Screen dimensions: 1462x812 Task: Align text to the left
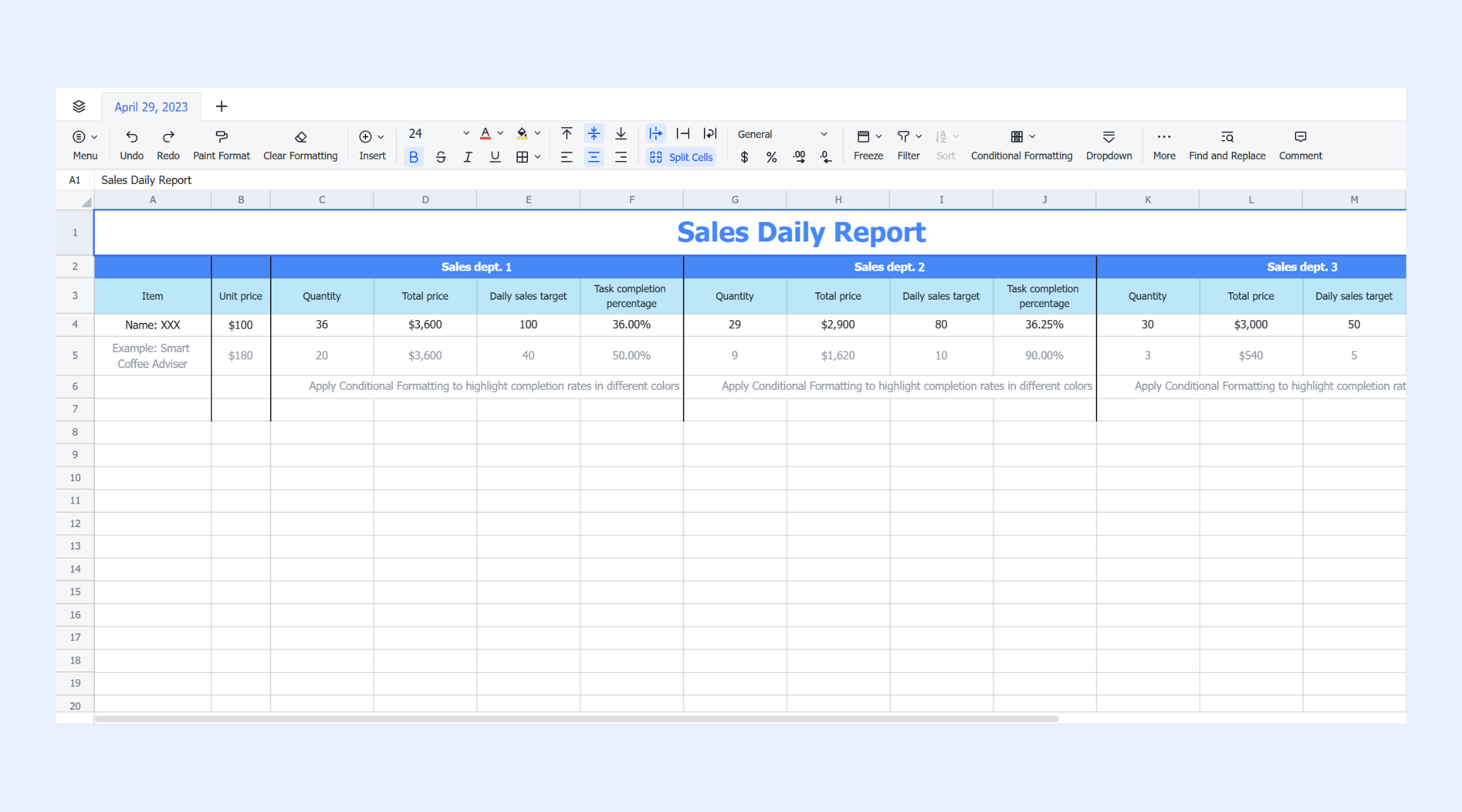coord(567,157)
